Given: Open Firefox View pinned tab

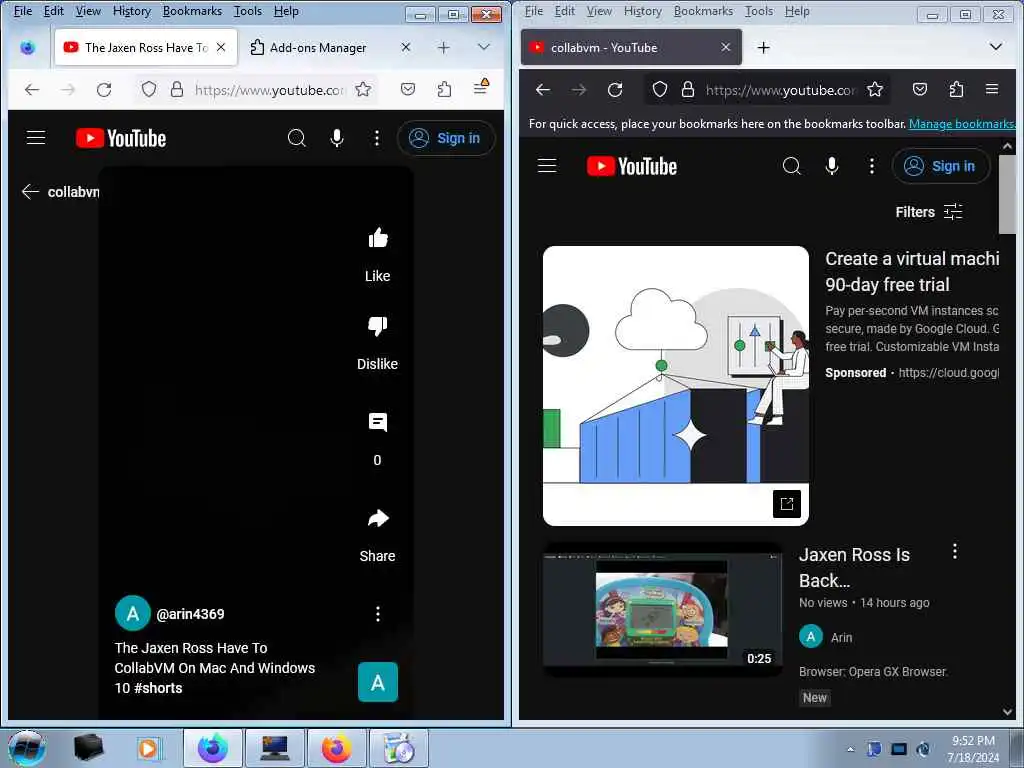Looking at the screenshot, I should tap(27, 48).
